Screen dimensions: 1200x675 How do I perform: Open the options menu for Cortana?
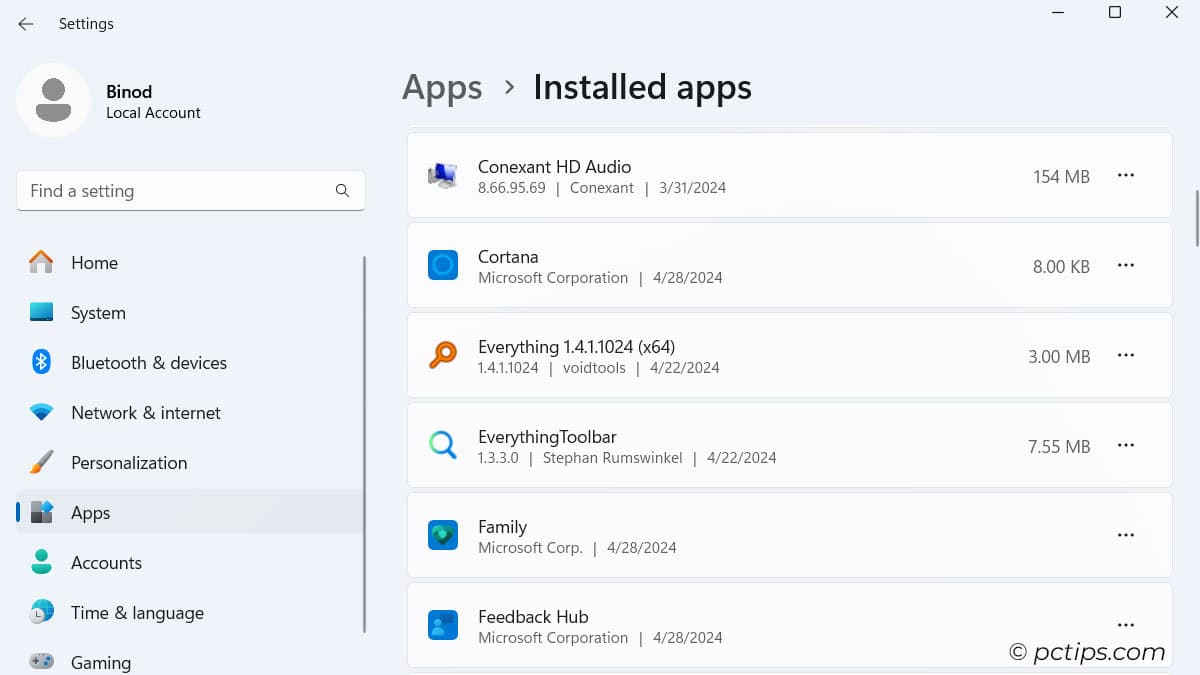(1126, 265)
